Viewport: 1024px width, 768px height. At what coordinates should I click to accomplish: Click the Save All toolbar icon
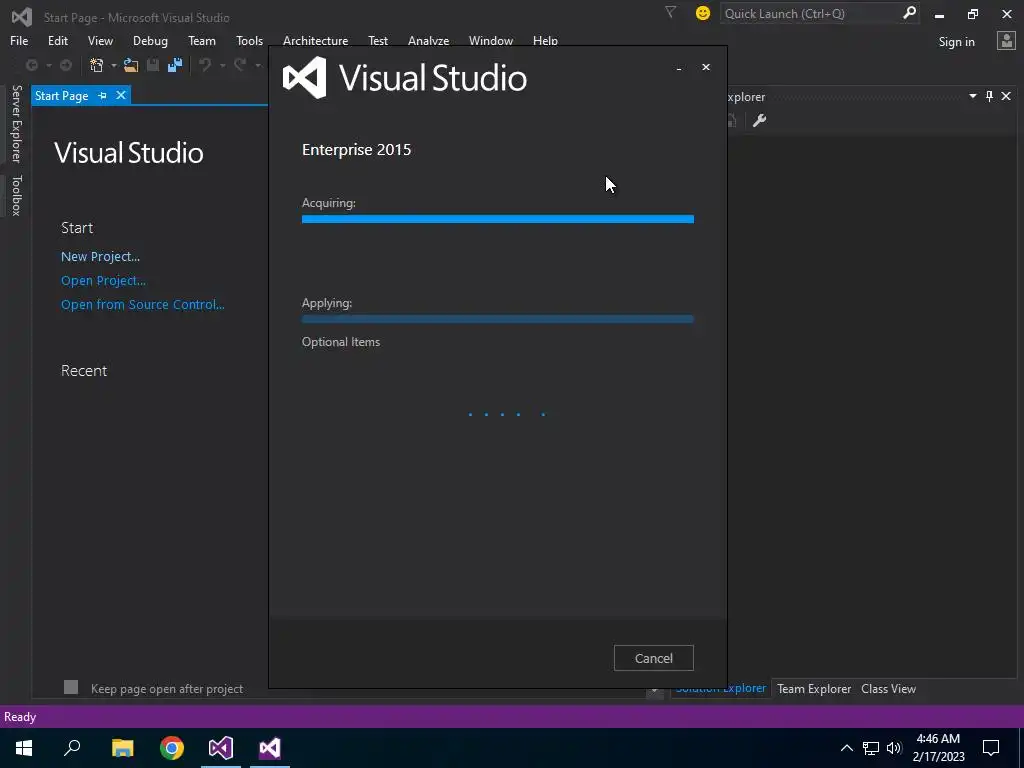pyautogui.click(x=174, y=65)
